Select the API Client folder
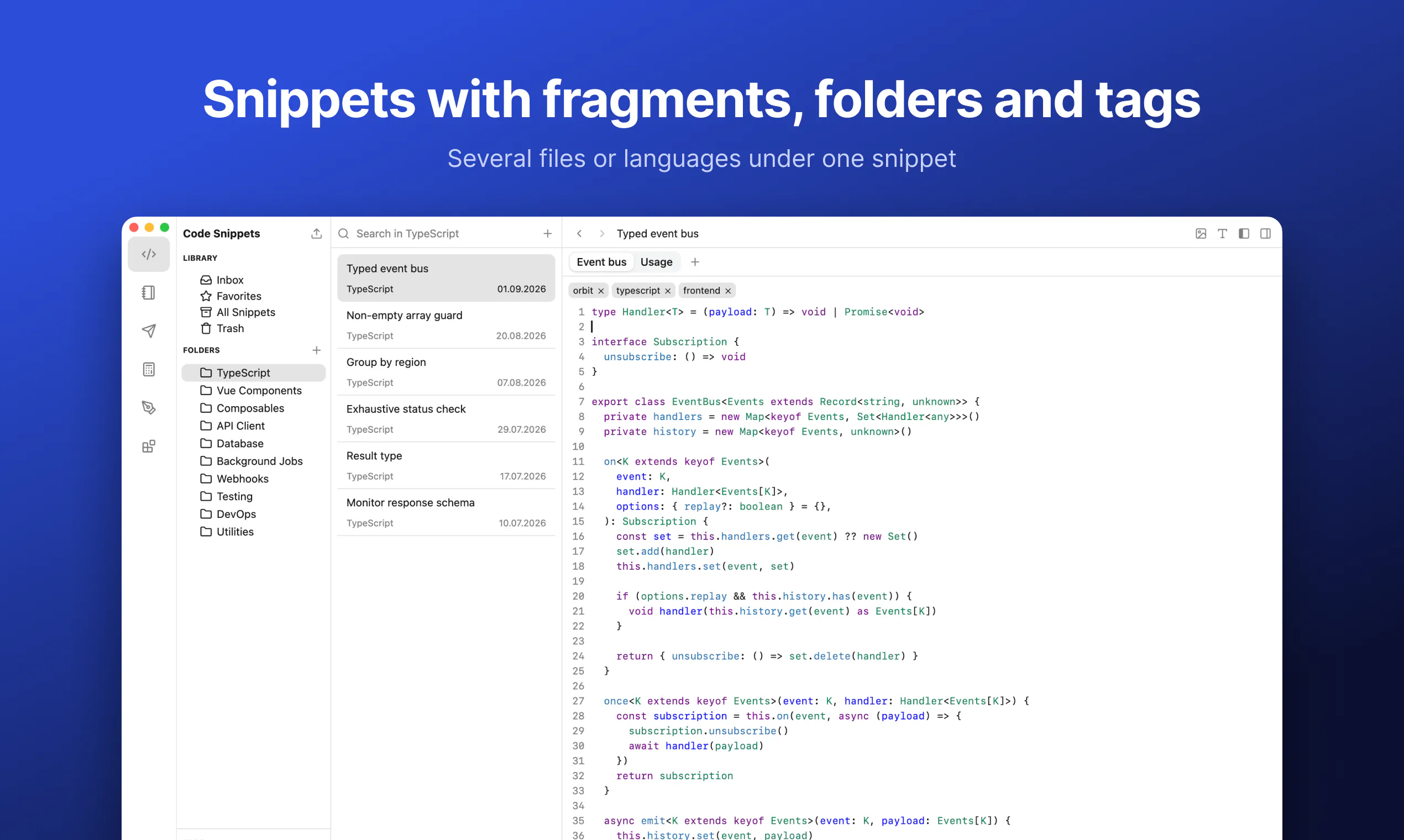Screen dimensions: 1404x840 253,426
